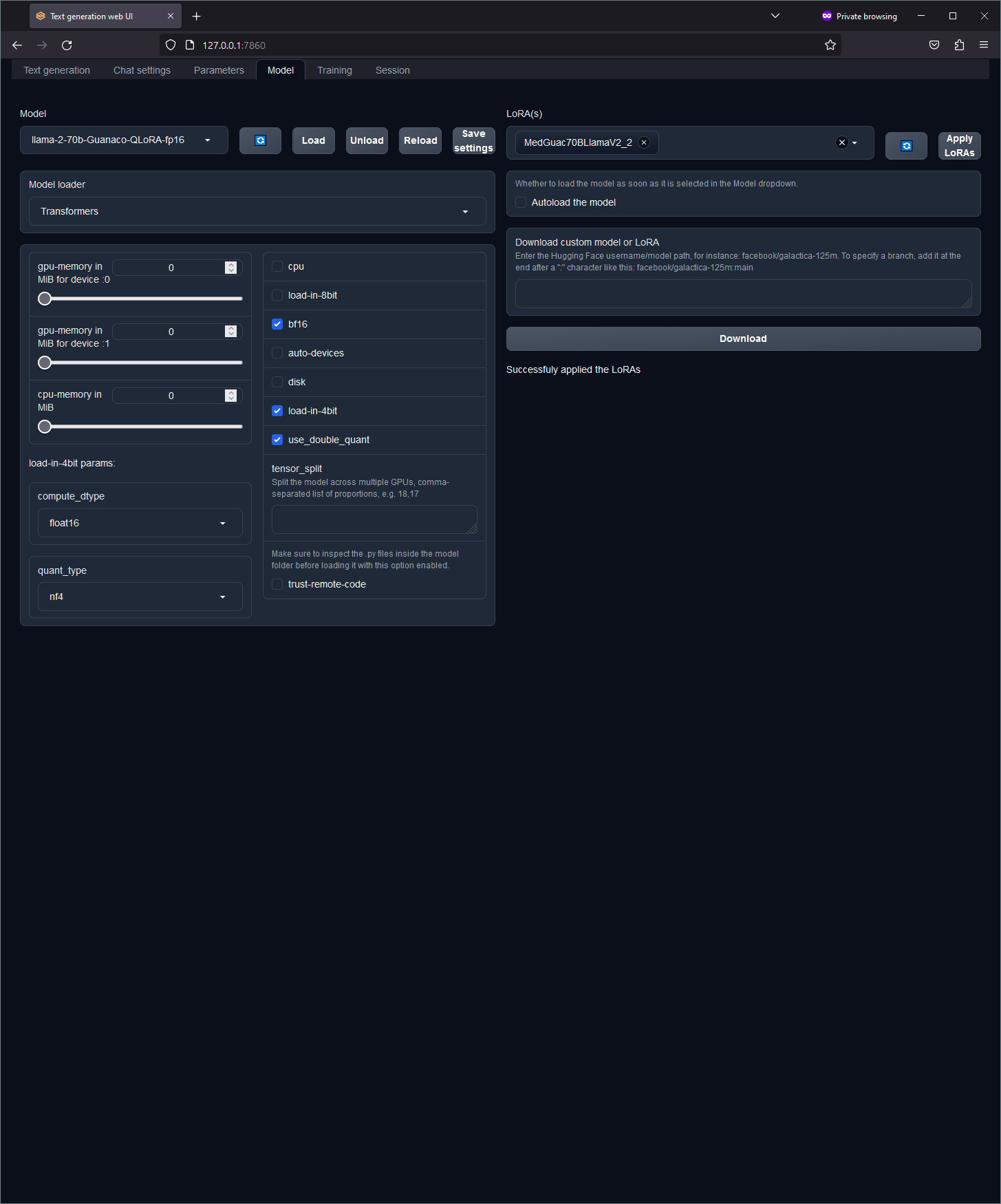Apply LoRAs to the model
The width and height of the screenshot is (1001, 1204).
click(959, 146)
